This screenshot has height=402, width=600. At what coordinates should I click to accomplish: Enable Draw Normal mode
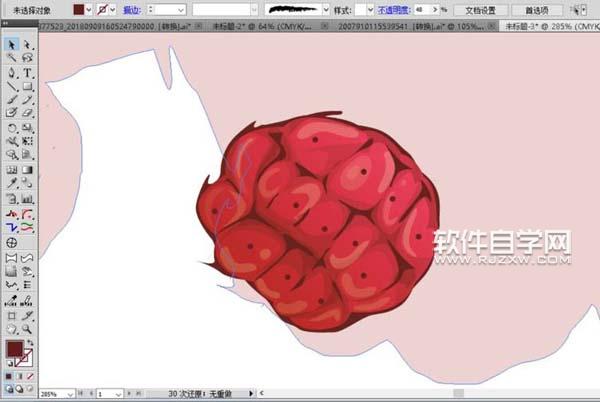(9, 389)
